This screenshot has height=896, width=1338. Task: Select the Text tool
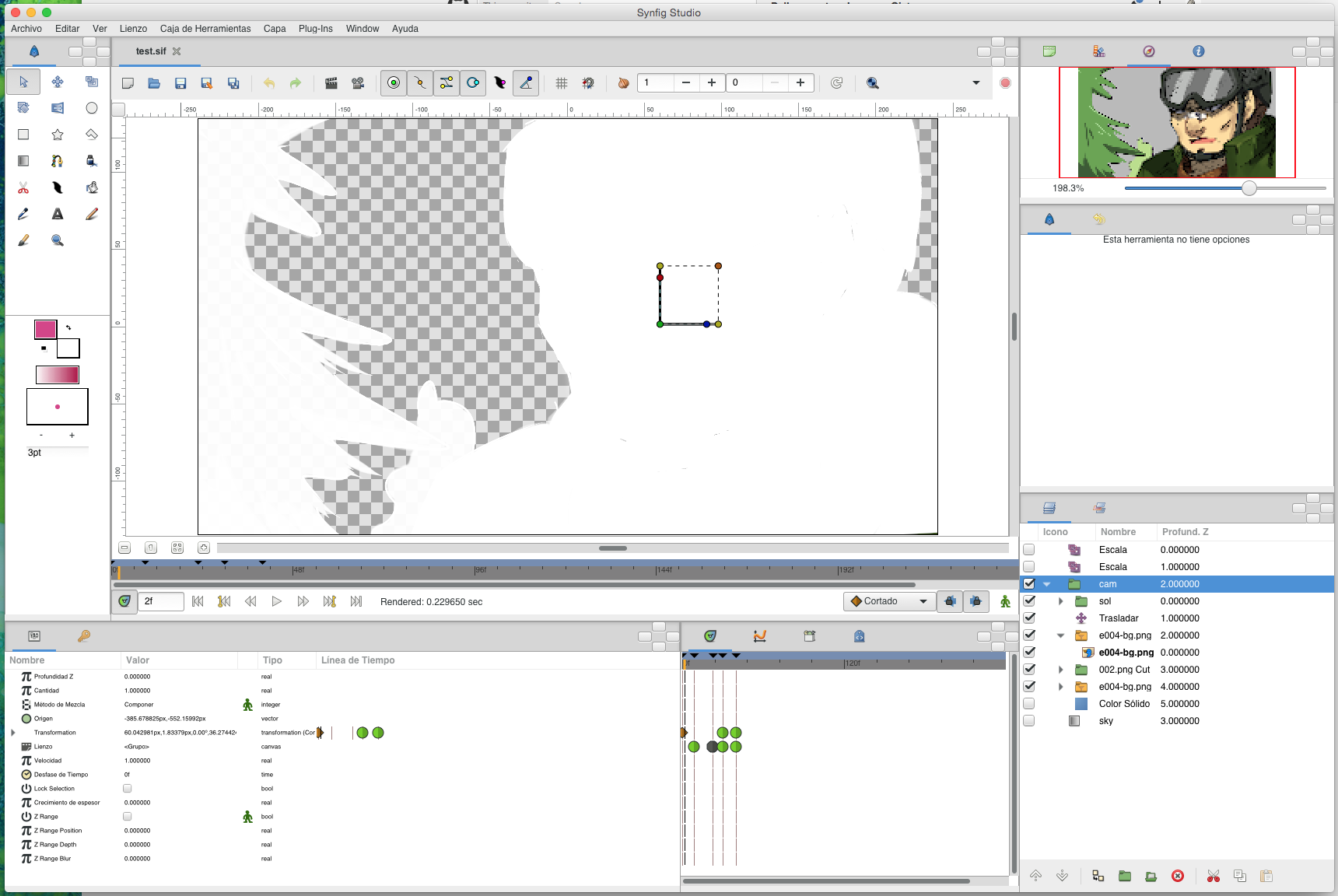coord(58,214)
